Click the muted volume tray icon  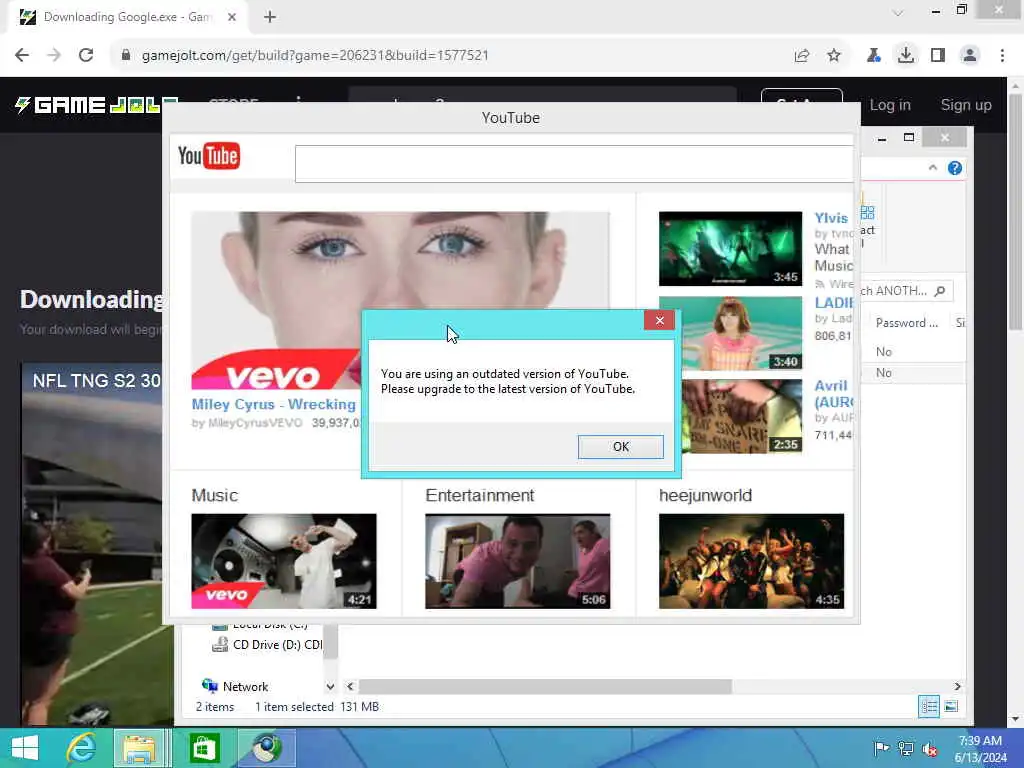click(929, 748)
